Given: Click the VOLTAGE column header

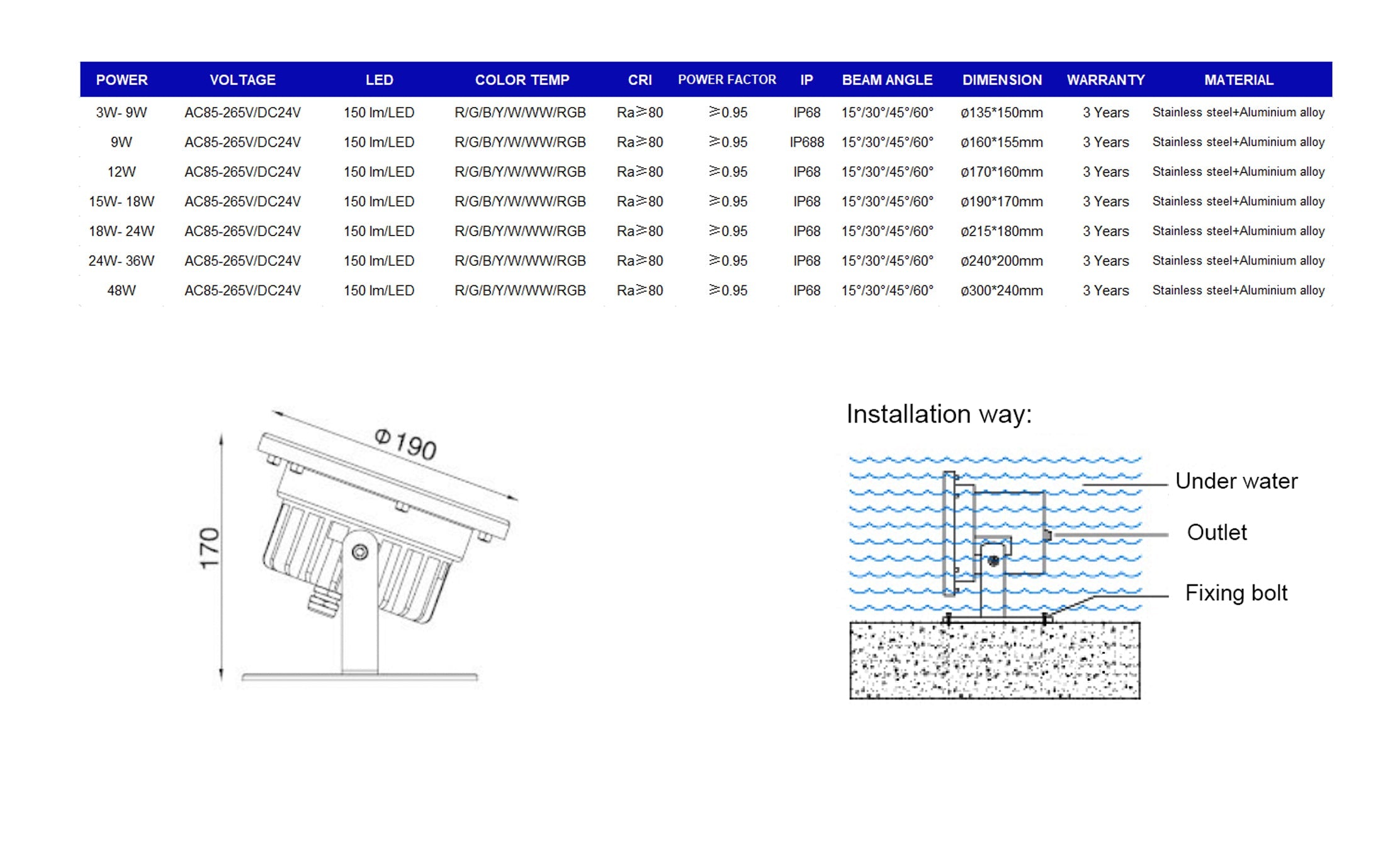Looking at the screenshot, I should (x=242, y=80).
